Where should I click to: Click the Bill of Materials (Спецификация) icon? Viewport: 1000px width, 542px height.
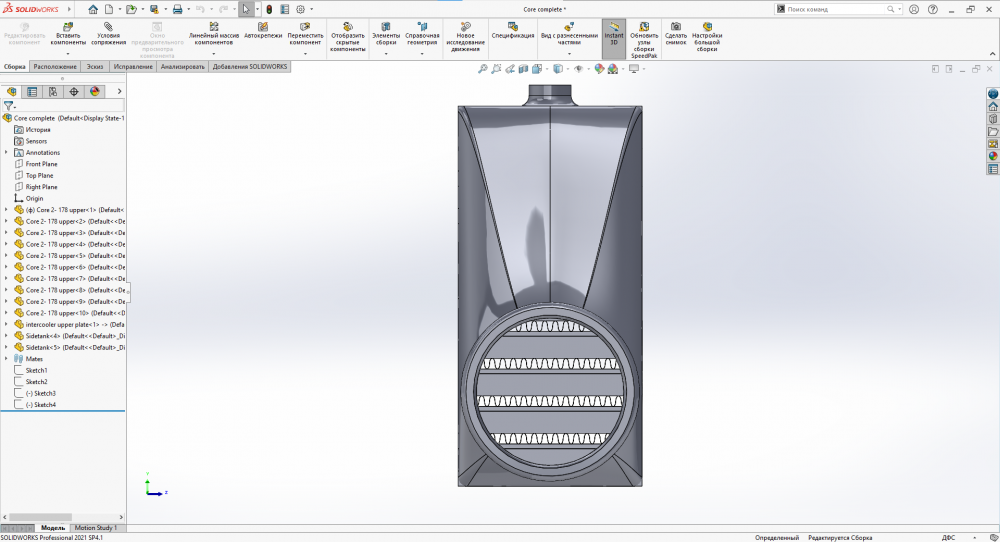pyautogui.click(x=512, y=25)
